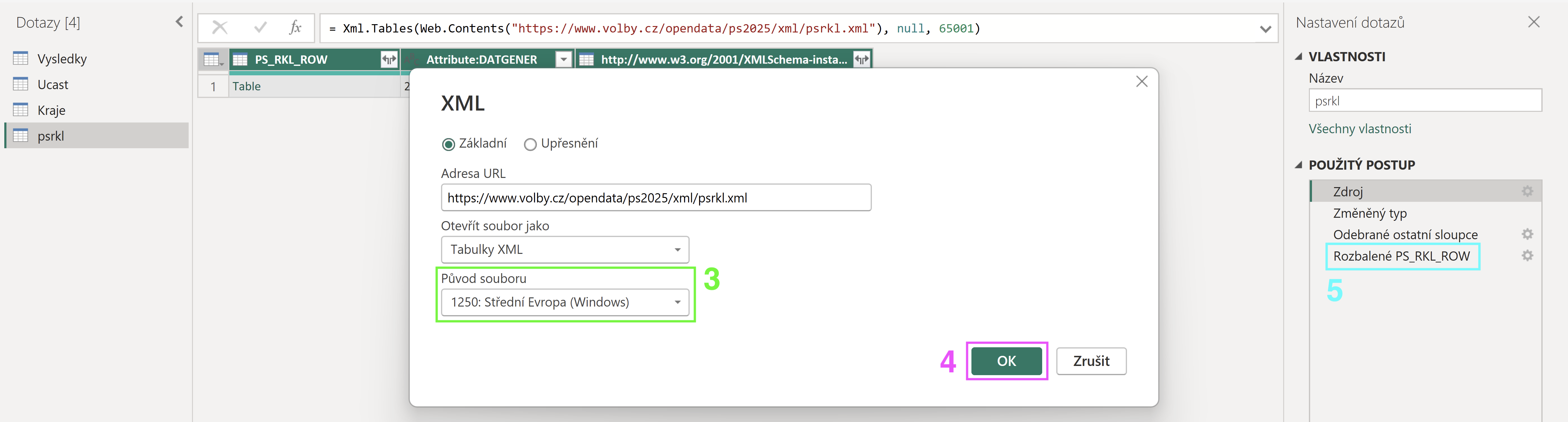Collapse the Dotazy queries pane
This screenshot has width=1568, height=422.
[x=179, y=22]
